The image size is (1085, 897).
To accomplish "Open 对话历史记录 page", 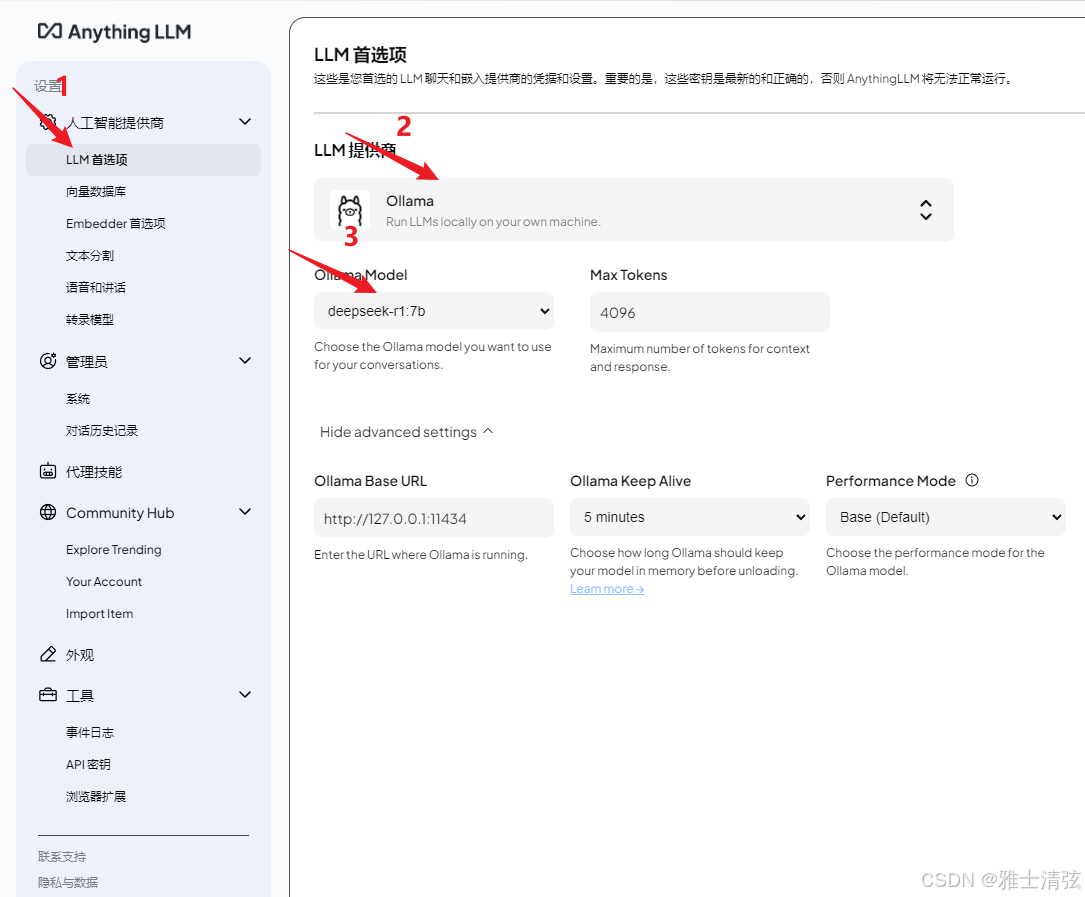I will [x=102, y=431].
